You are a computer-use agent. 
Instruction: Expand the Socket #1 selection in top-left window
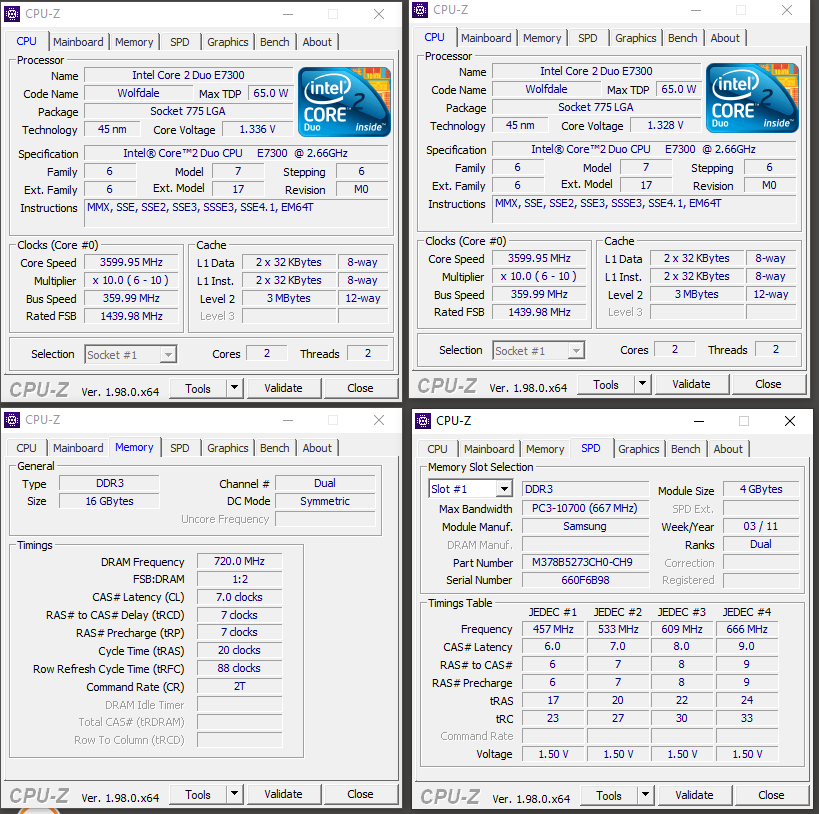[x=168, y=355]
